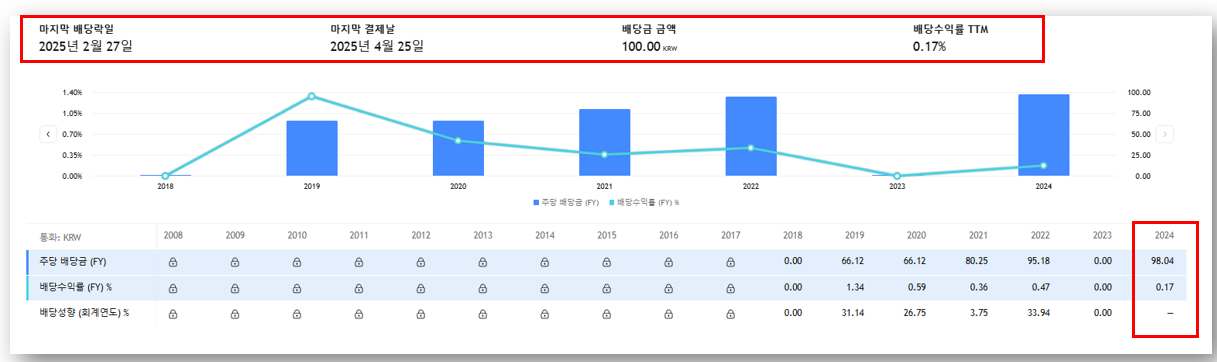Click lock icon for 주당 배당금 2016
The image size is (1217, 362).
click(x=668, y=263)
